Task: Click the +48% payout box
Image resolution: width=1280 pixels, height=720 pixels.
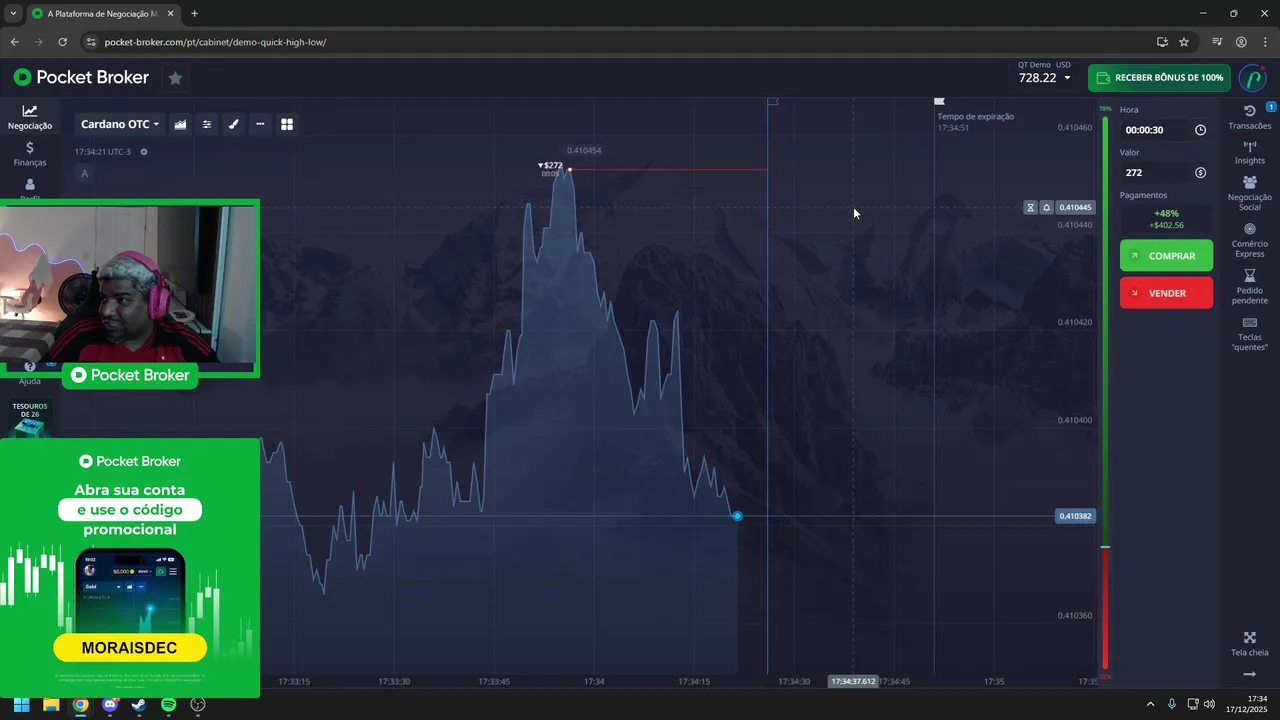Action: [x=1166, y=219]
